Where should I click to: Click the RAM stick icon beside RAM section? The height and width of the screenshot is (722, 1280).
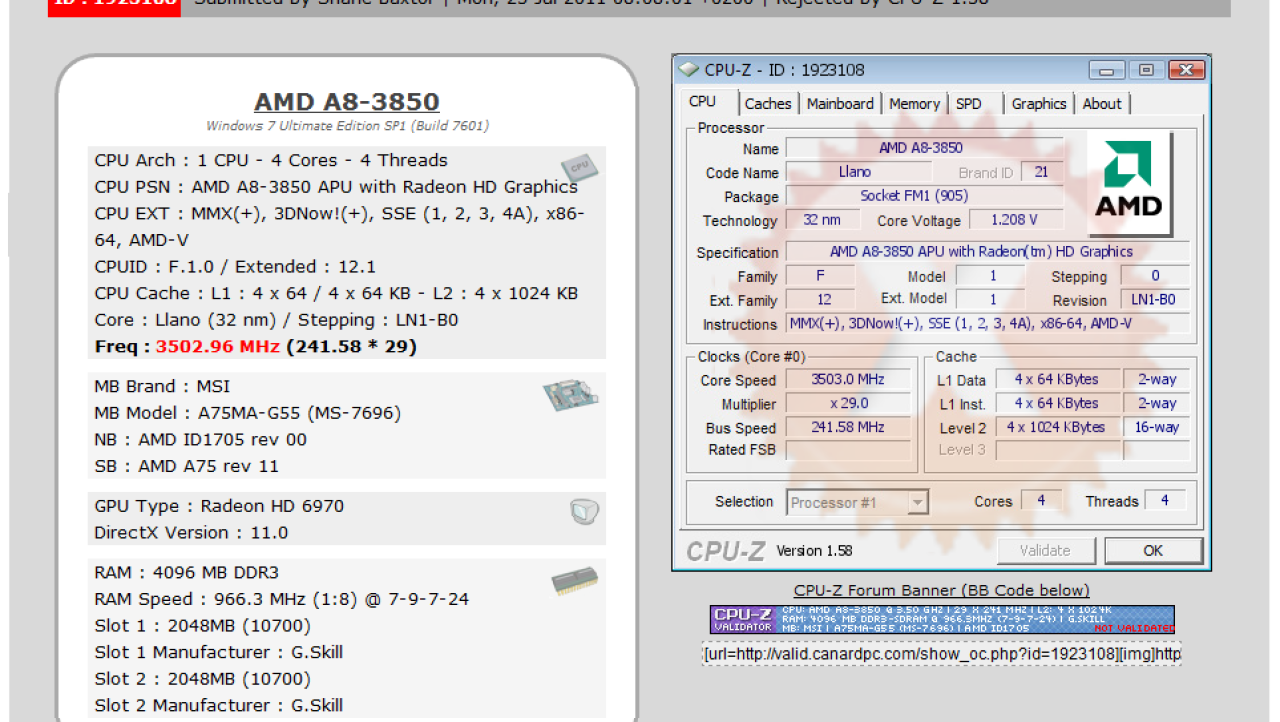(x=575, y=583)
